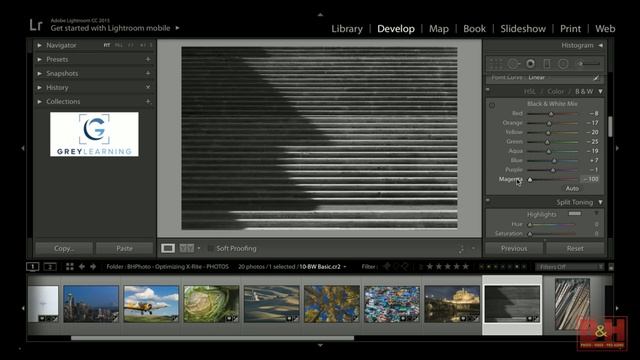Click the Previous button
This screenshot has width=640, height=360.
point(514,248)
